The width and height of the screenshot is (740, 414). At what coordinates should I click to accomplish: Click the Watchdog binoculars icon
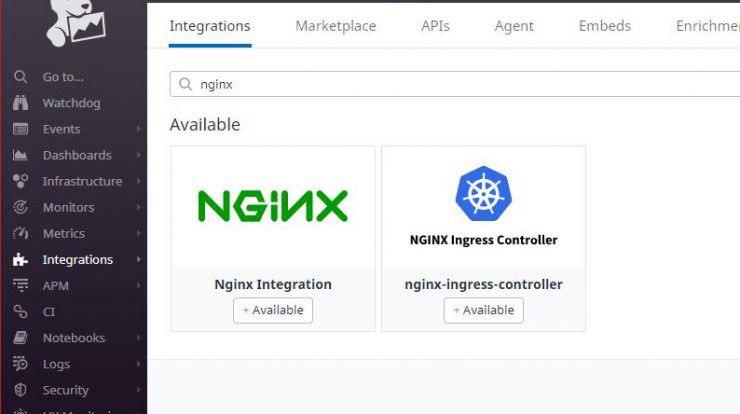[x=20, y=103]
